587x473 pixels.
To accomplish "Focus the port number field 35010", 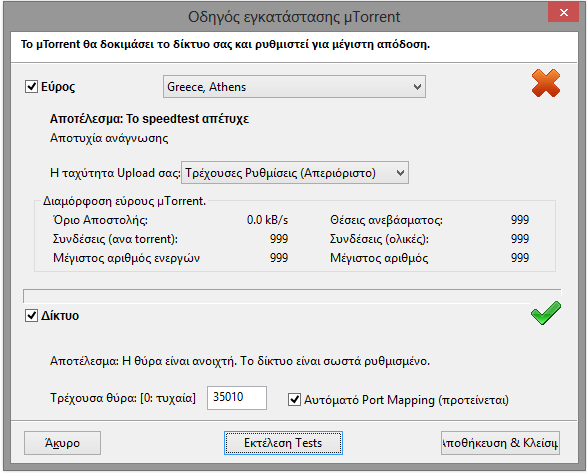I will pos(237,398).
